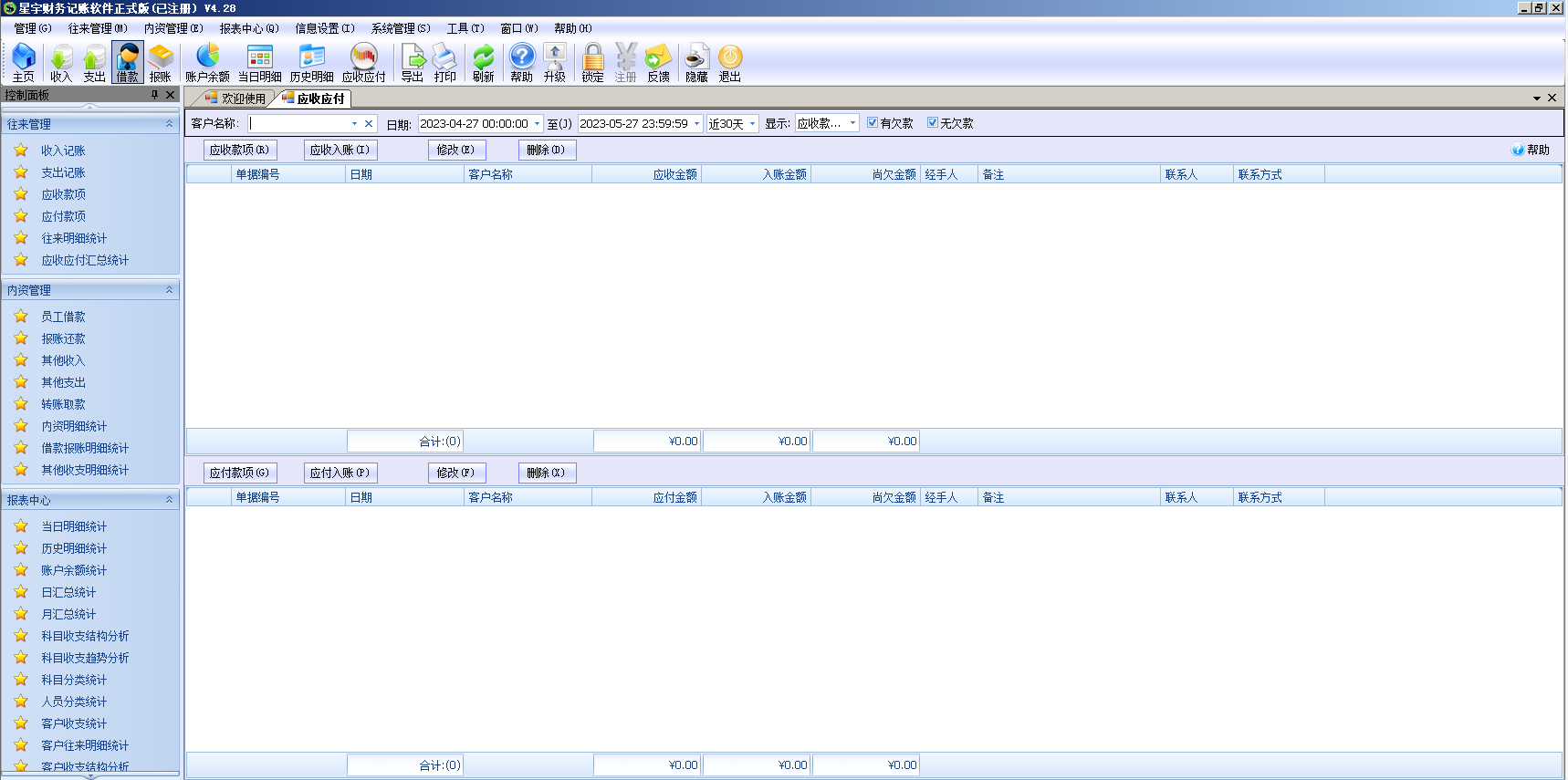Click the 升级 upgrade icon
The width and height of the screenshot is (1568, 780).
[555, 63]
